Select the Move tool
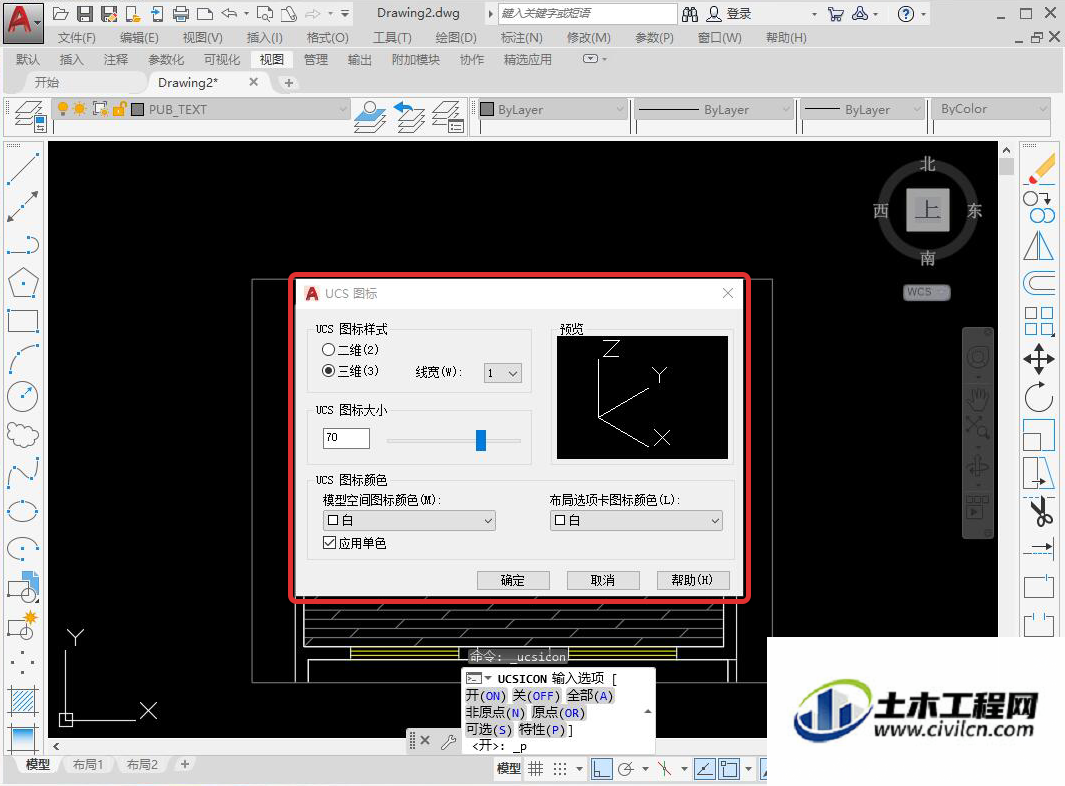 (x=1039, y=359)
